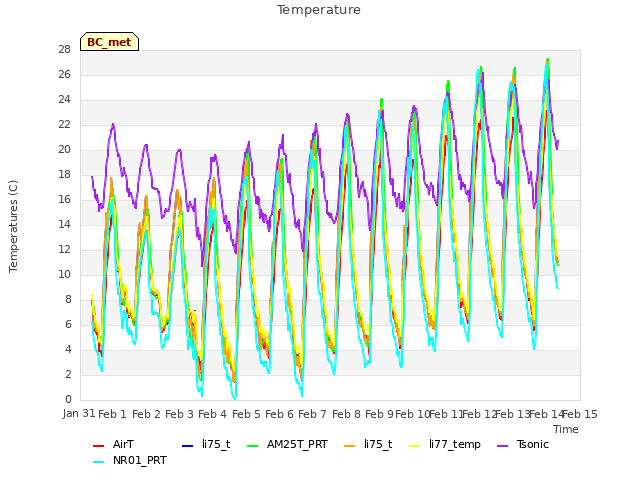
Task: Click the cyan NR01_PRT legend swatch
Action: click(98, 462)
